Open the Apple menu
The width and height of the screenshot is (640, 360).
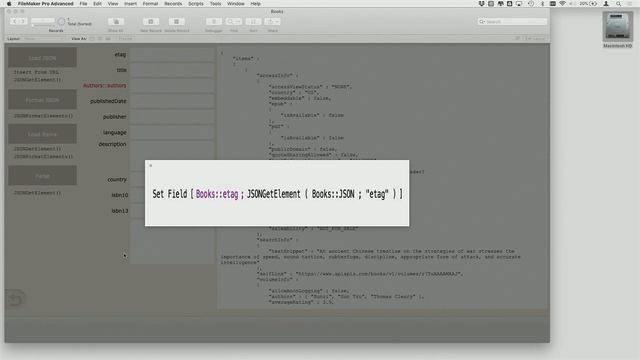9,4
